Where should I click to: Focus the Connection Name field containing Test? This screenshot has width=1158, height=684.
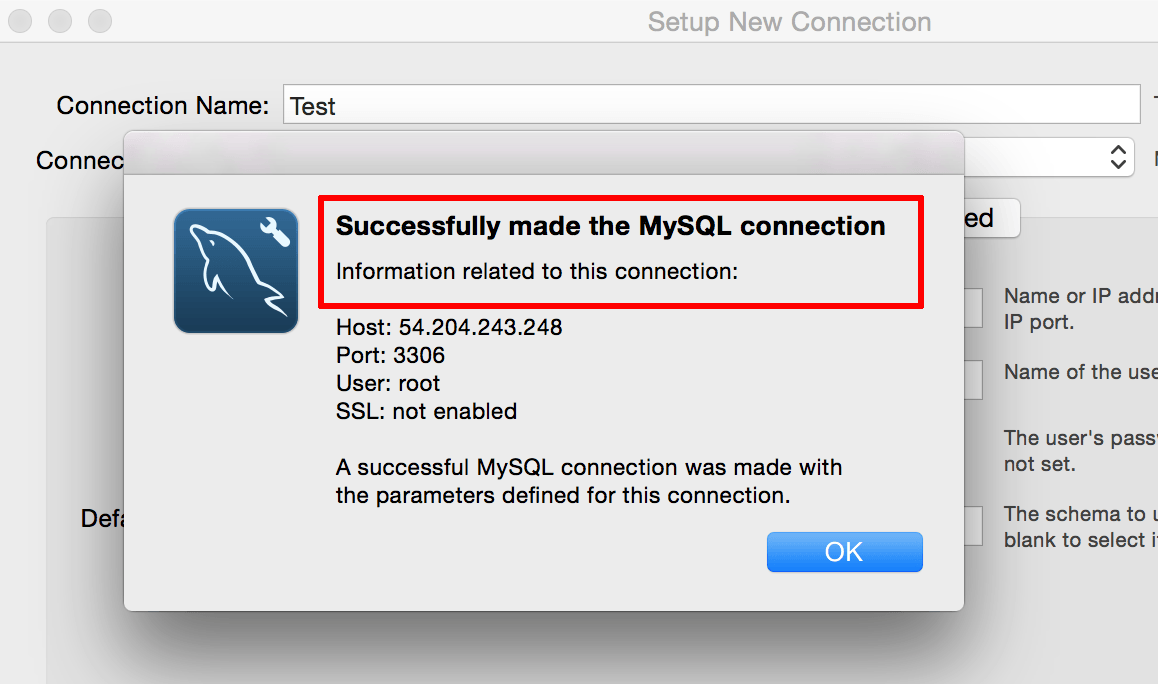[711, 105]
